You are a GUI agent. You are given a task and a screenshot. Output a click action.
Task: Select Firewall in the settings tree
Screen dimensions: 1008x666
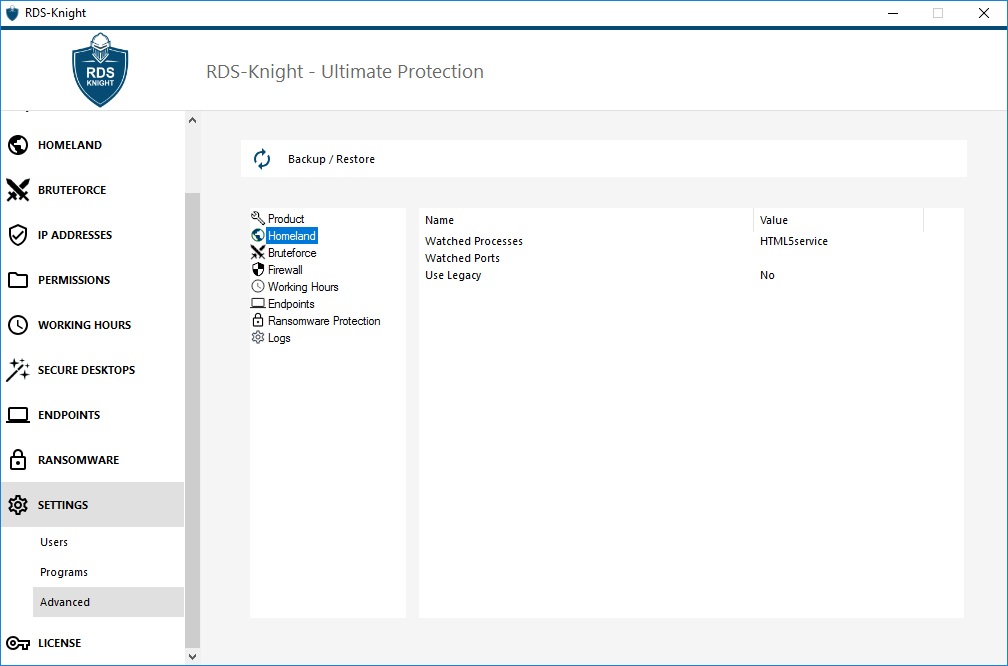(x=285, y=270)
